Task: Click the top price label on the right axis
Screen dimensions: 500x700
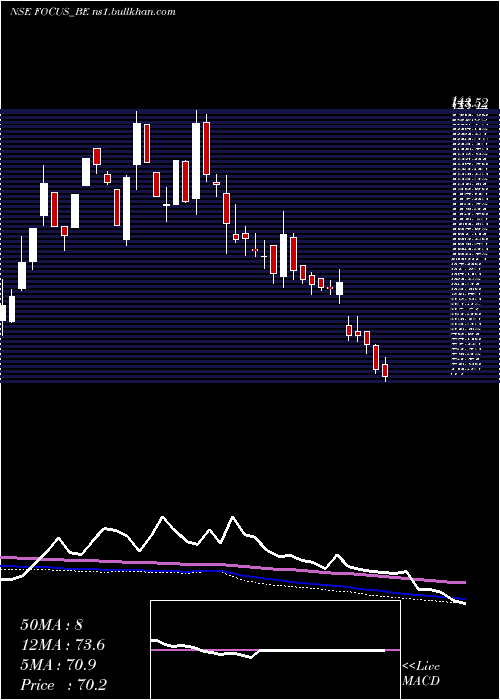Action: click(469, 103)
